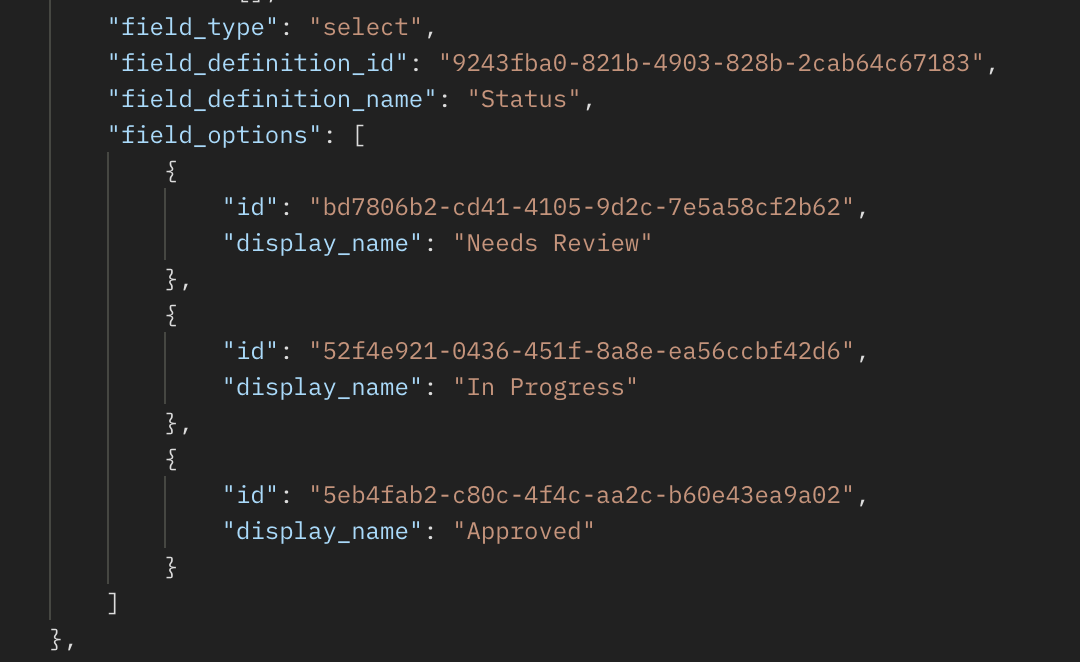Viewport: 1080px width, 662px height.
Task: Click the id value starting with 52f4e921
Action: tap(582, 351)
